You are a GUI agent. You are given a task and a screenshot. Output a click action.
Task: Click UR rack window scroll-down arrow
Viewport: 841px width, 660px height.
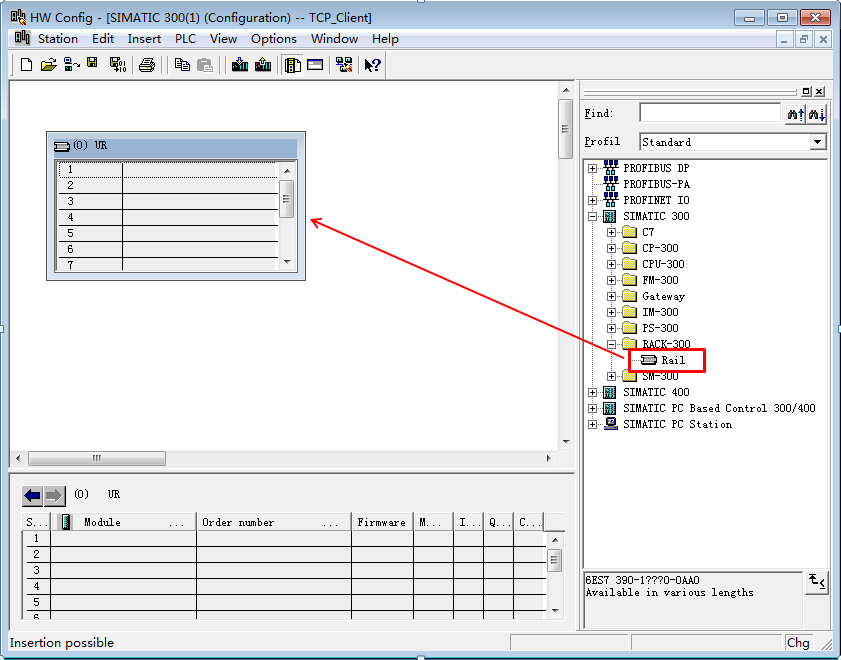[x=287, y=262]
